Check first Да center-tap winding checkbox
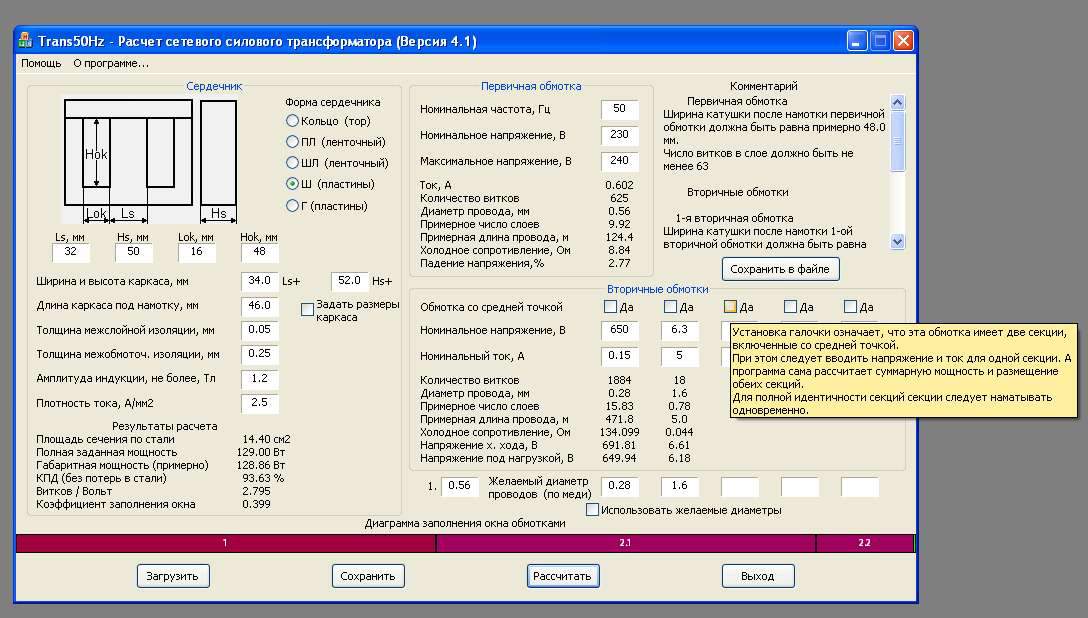This screenshot has width=1088, height=618. click(611, 307)
